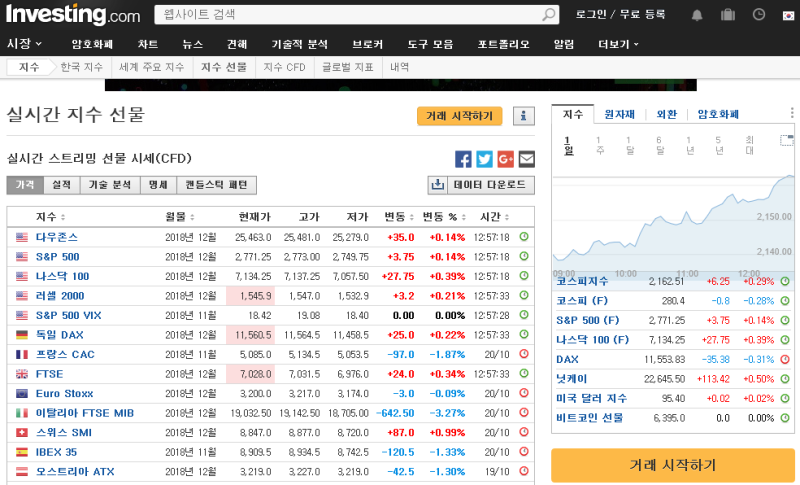Screen dimensions: 800x485
Task: Click large 거래 시작하기 button in sidebar
Action: (x=672, y=465)
